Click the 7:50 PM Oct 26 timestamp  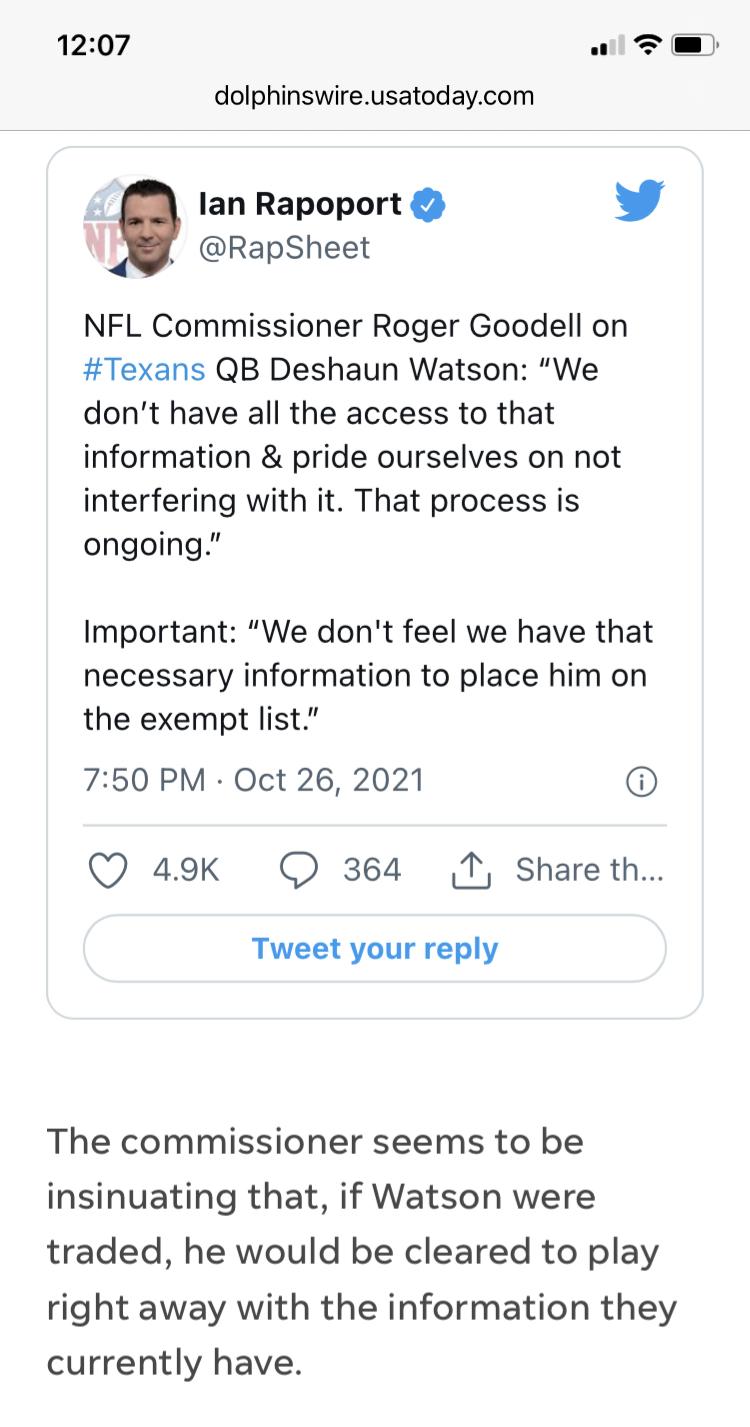[253, 780]
